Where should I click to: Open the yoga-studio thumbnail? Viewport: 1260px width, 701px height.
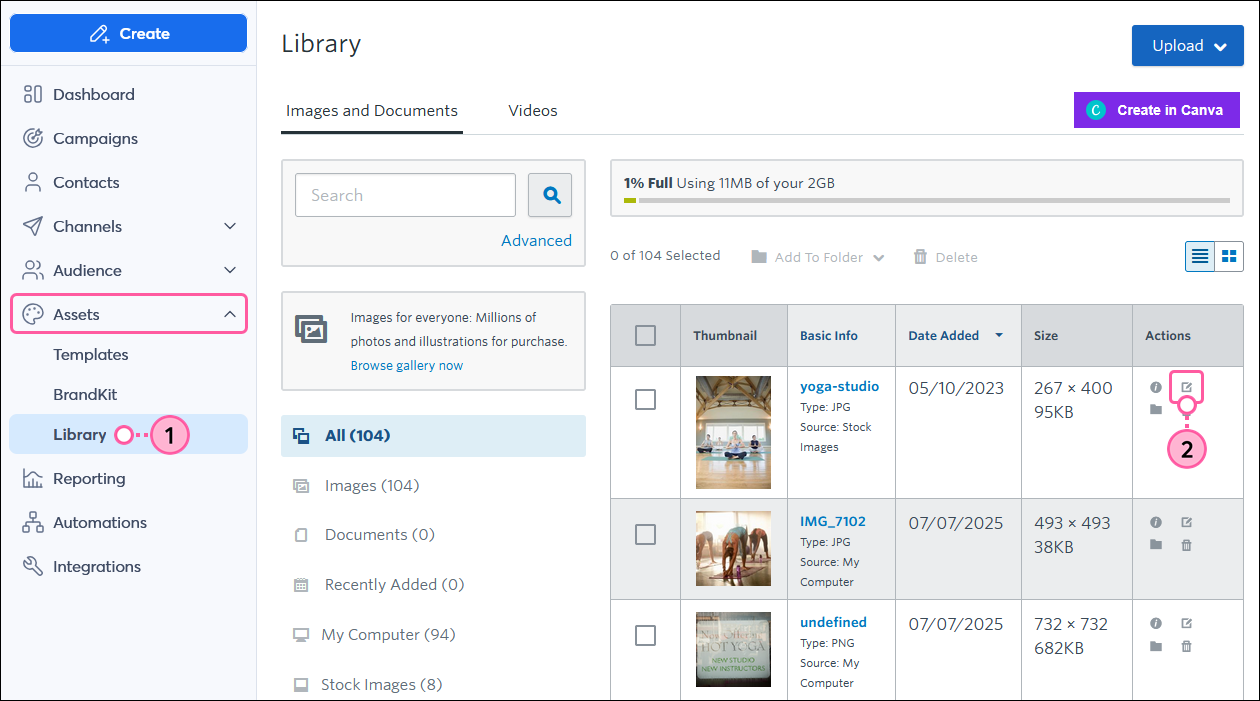point(733,432)
